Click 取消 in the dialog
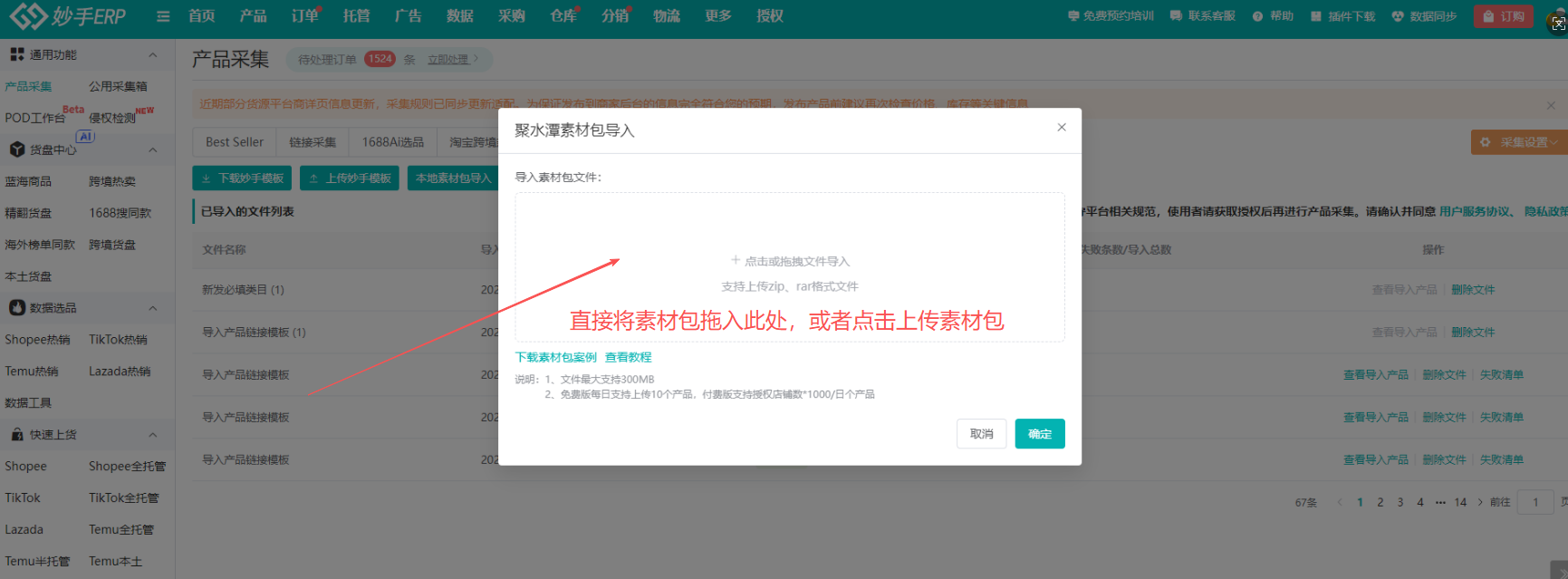The width and height of the screenshot is (1568, 579). [x=982, y=434]
